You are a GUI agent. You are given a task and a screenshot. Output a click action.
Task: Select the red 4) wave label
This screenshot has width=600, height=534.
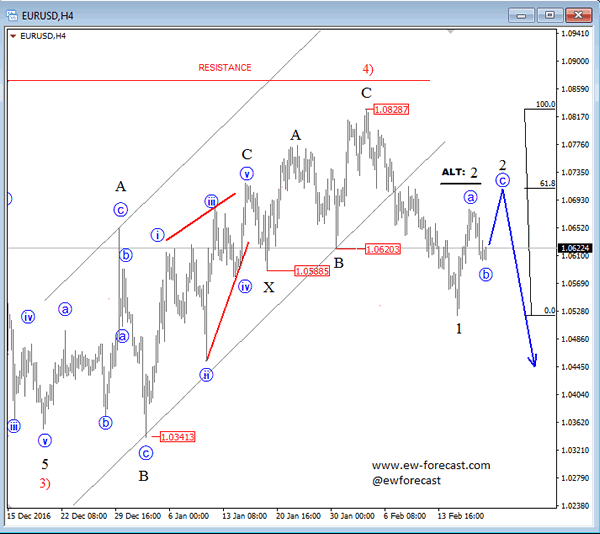click(368, 69)
